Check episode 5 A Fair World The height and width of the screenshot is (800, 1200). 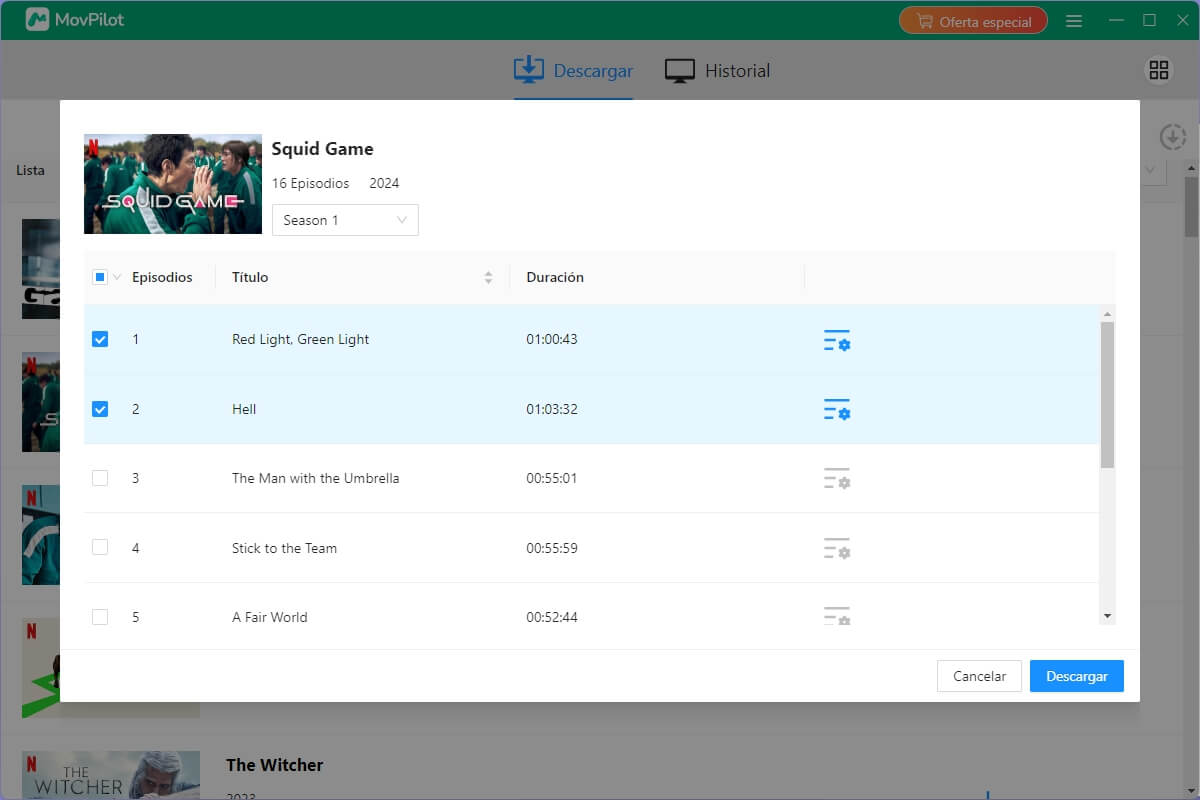pyautogui.click(x=100, y=617)
